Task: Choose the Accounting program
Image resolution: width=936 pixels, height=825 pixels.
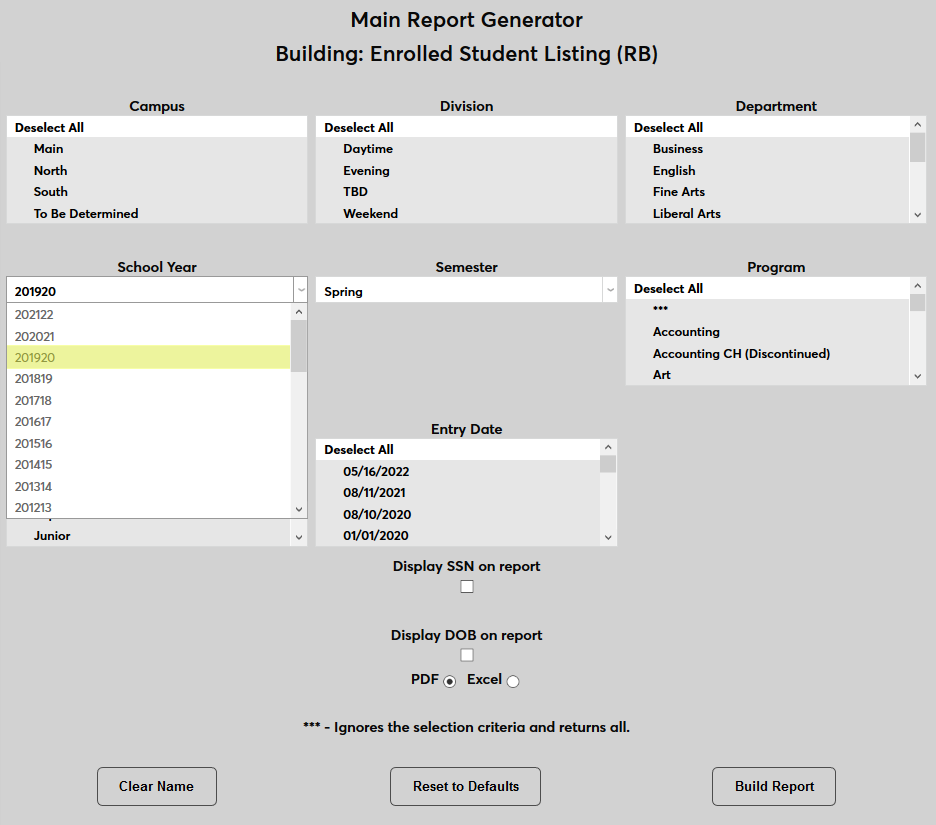Action: coord(686,331)
